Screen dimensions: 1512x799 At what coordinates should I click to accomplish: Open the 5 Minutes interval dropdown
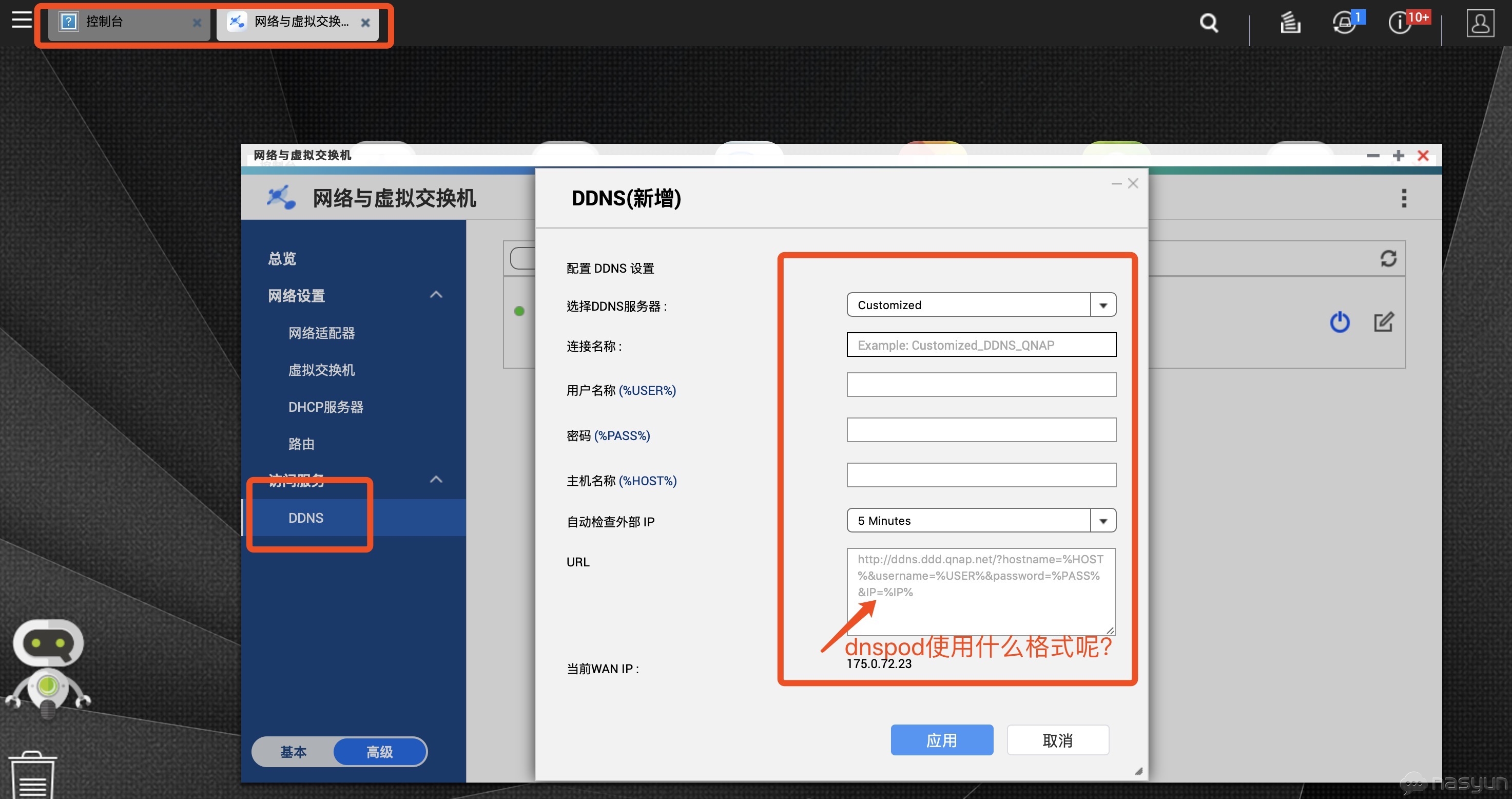[x=981, y=520]
